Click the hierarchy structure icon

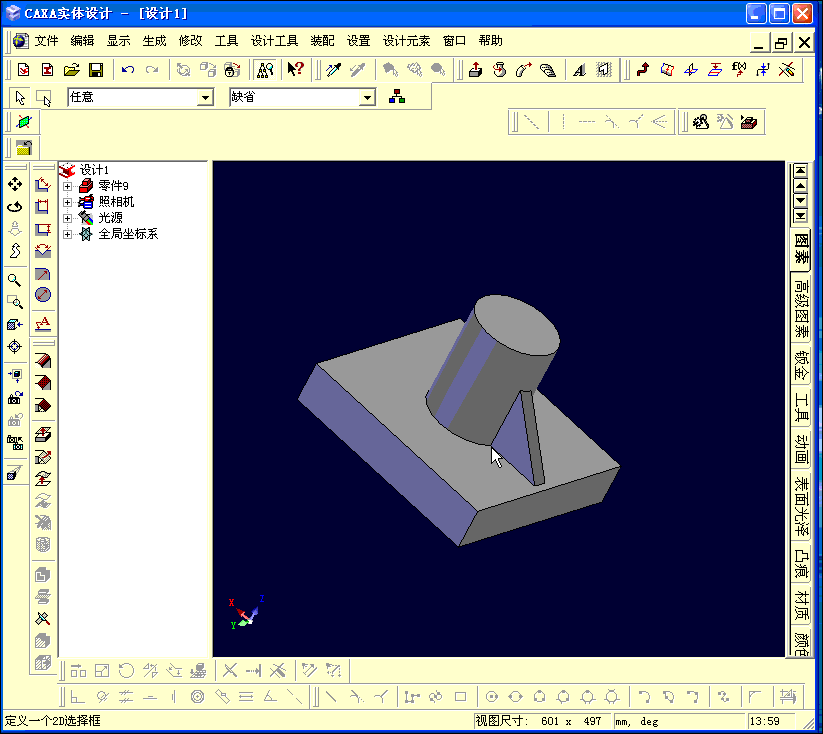[397, 97]
